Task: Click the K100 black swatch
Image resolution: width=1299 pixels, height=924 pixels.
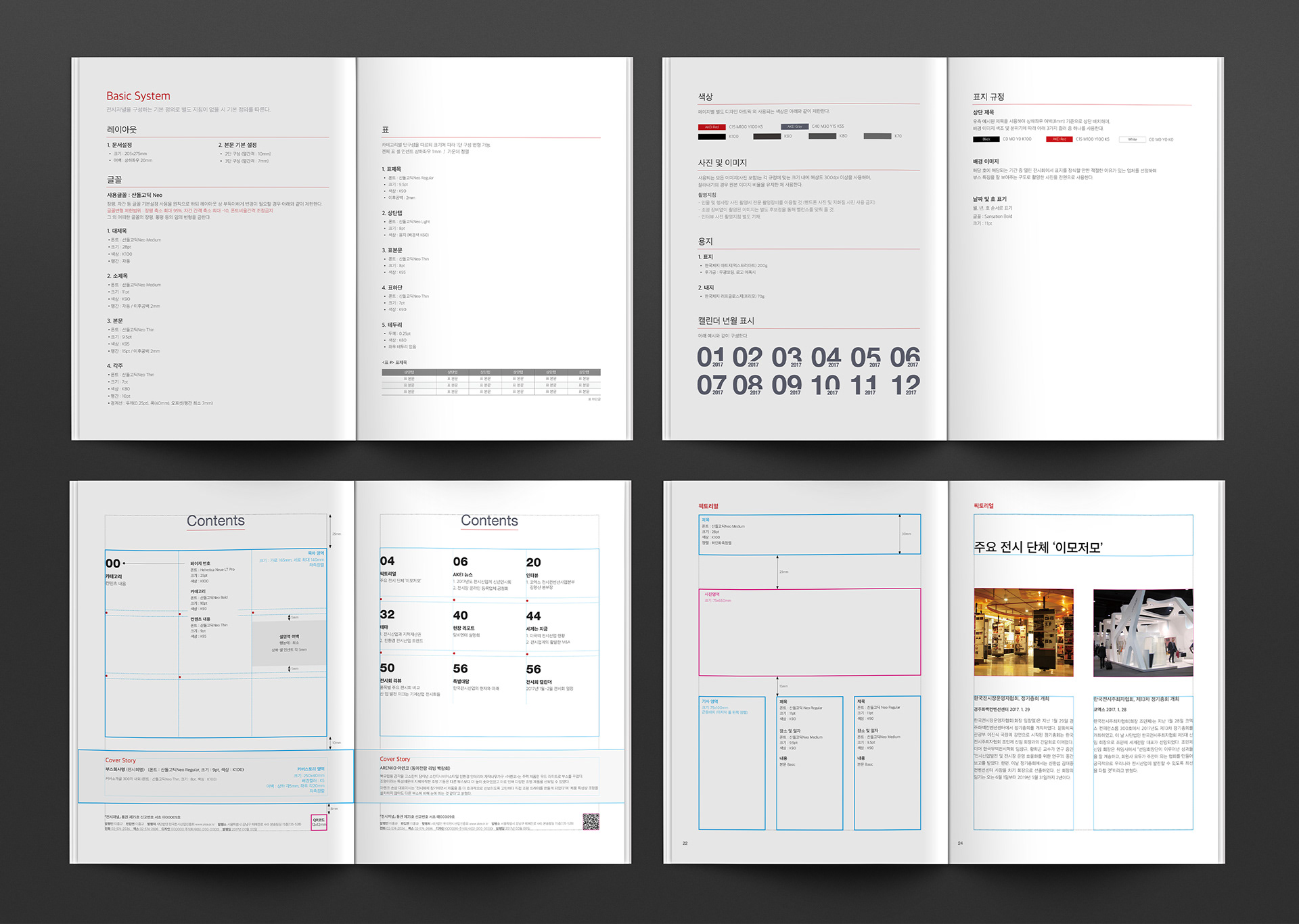Action: 712,137
